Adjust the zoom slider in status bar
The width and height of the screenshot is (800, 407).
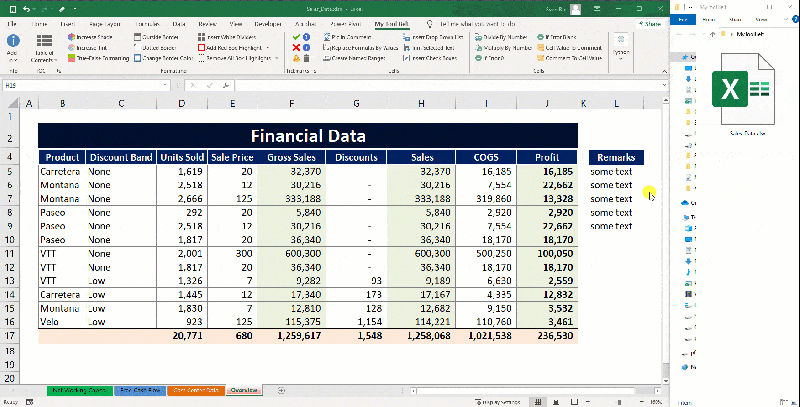619,402
